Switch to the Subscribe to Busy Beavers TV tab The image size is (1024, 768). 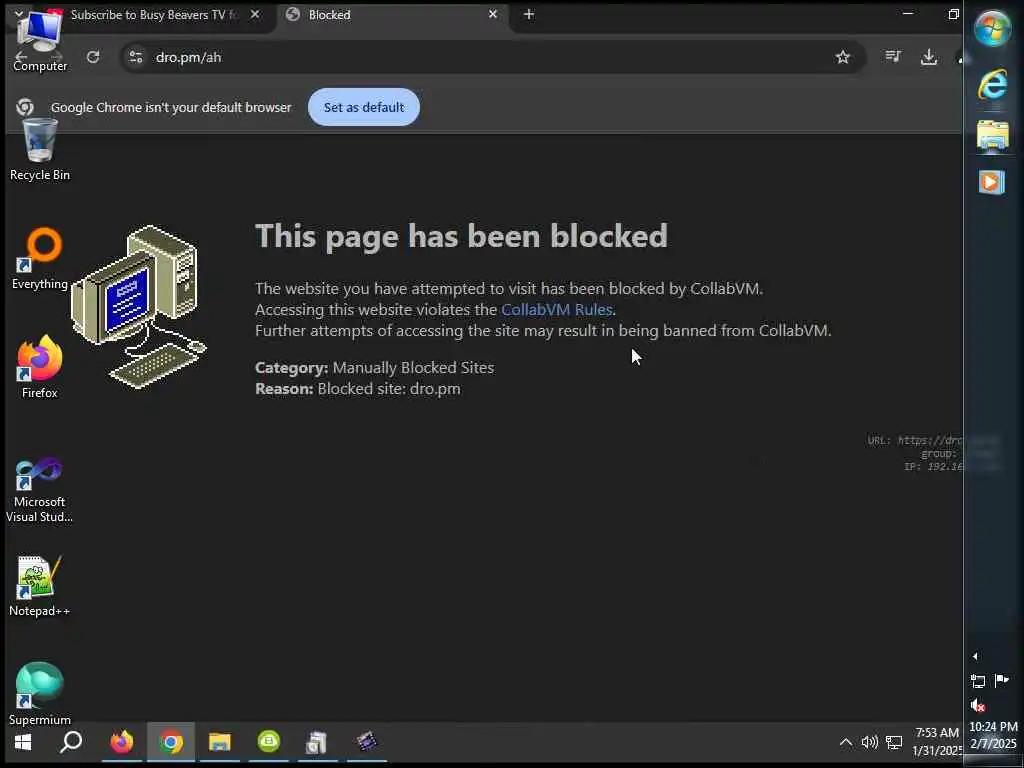tap(154, 14)
